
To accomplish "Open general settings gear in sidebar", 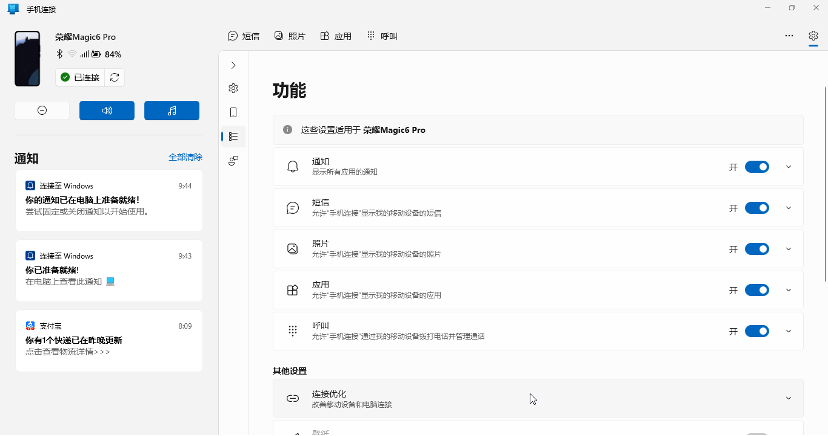I will pos(233,88).
